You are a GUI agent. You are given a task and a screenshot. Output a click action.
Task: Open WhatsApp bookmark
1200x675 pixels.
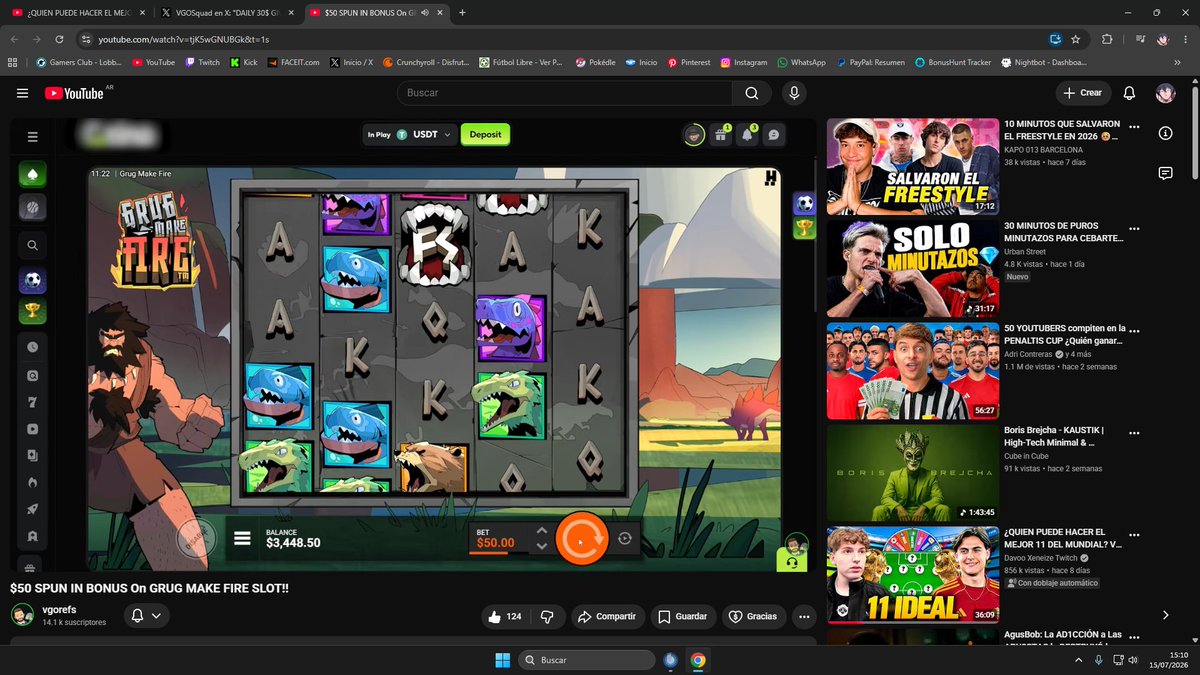801,62
